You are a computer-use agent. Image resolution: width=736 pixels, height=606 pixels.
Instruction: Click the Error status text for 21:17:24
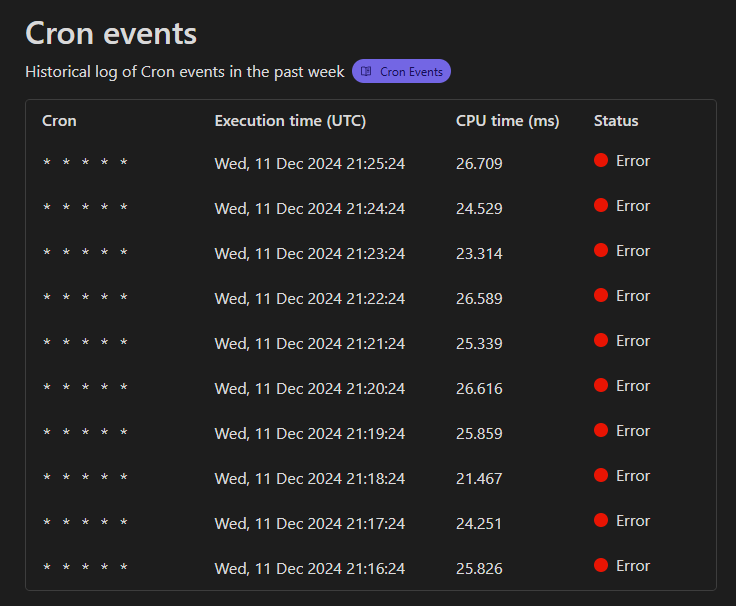point(633,521)
